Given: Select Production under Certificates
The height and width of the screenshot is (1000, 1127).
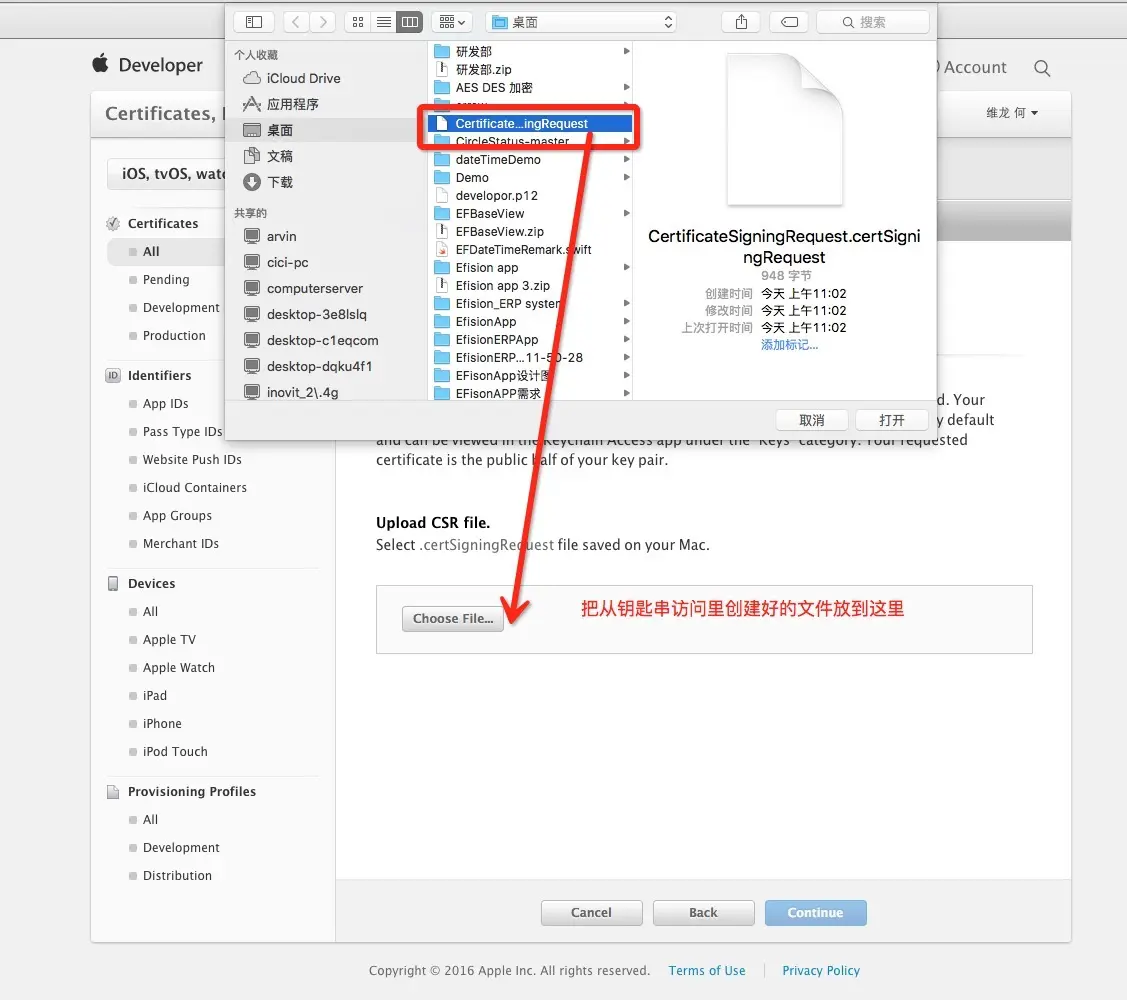Looking at the screenshot, I should [174, 336].
